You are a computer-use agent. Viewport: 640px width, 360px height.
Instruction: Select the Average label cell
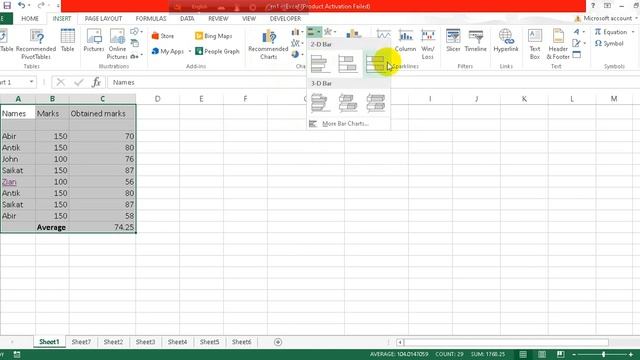click(52, 227)
